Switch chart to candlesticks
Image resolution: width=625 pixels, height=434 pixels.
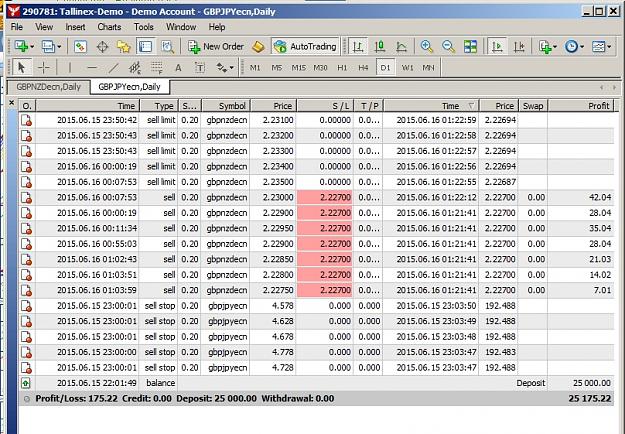[380, 47]
